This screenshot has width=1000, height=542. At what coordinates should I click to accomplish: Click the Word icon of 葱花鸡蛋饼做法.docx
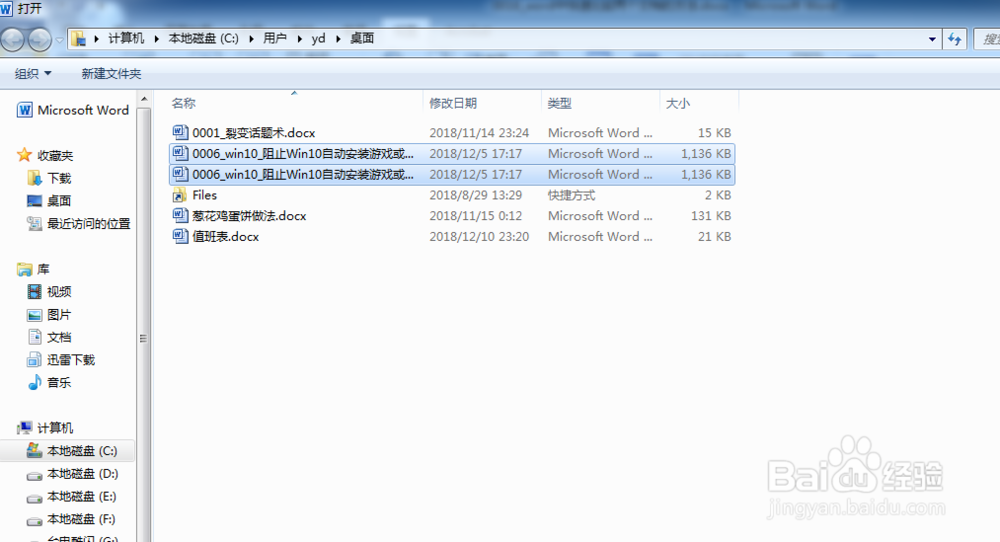(x=180, y=216)
